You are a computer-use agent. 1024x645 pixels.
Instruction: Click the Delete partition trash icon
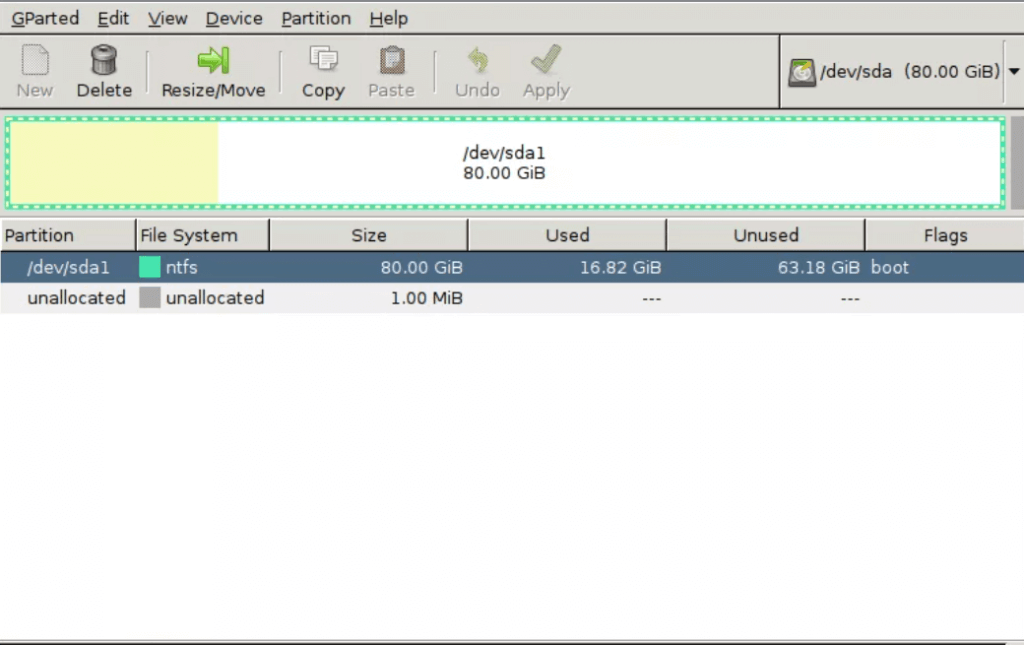[x=104, y=60]
